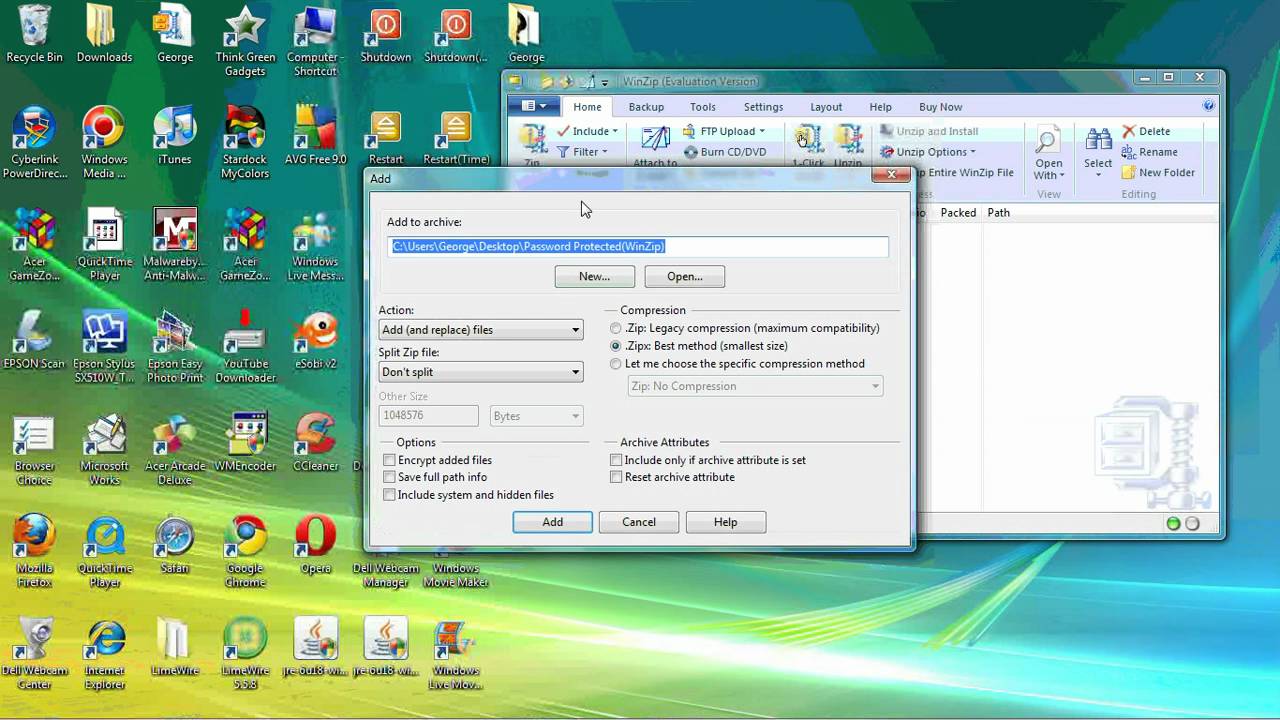Open the Action dropdown showing Add (and replace) files
The height and width of the screenshot is (720, 1280).
(x=480, y=330)
